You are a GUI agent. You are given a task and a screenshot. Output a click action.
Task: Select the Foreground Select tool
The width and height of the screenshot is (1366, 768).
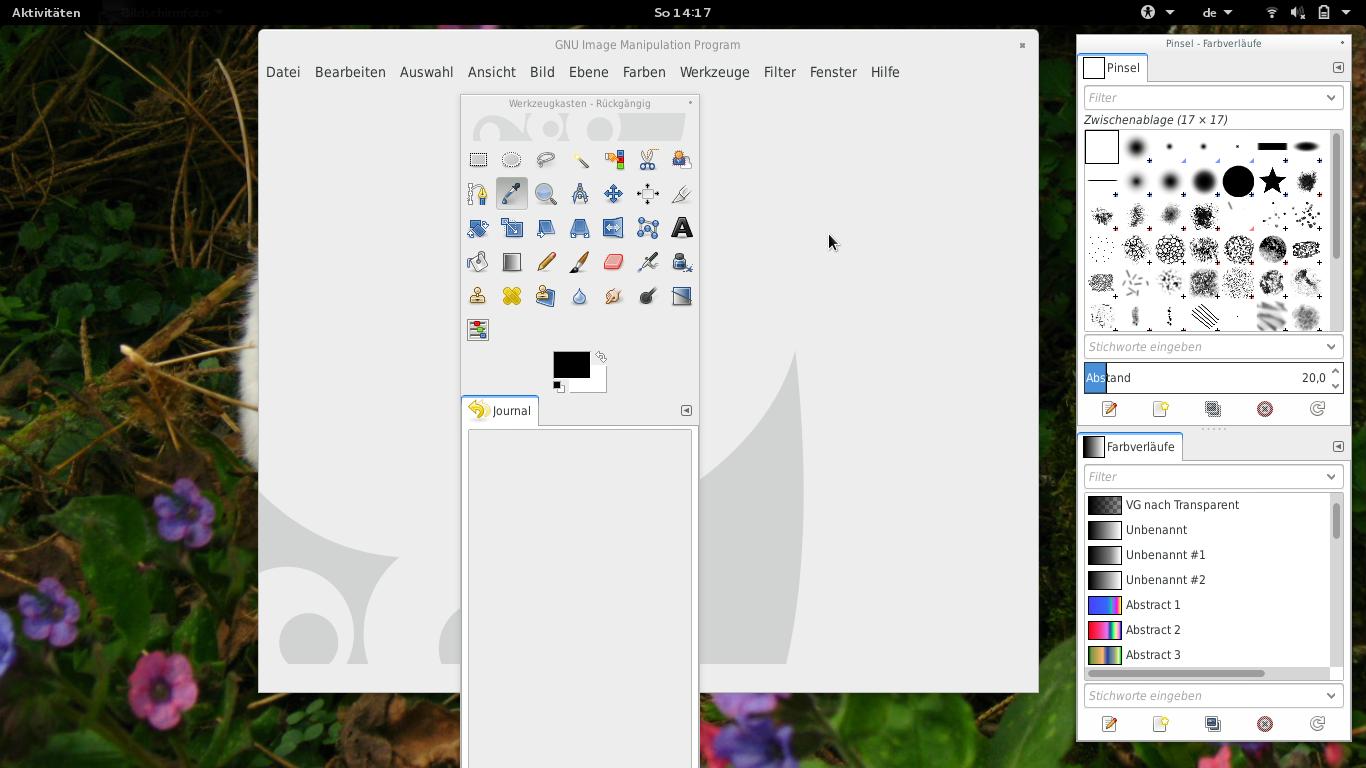point(682,160)
